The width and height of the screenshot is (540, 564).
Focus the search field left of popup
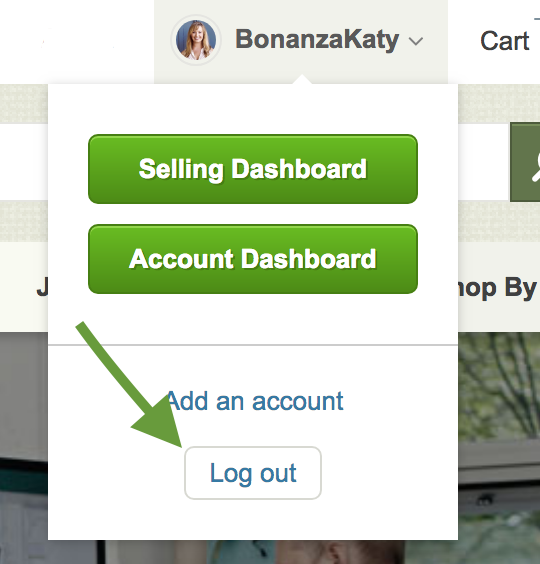pos(24,162)
